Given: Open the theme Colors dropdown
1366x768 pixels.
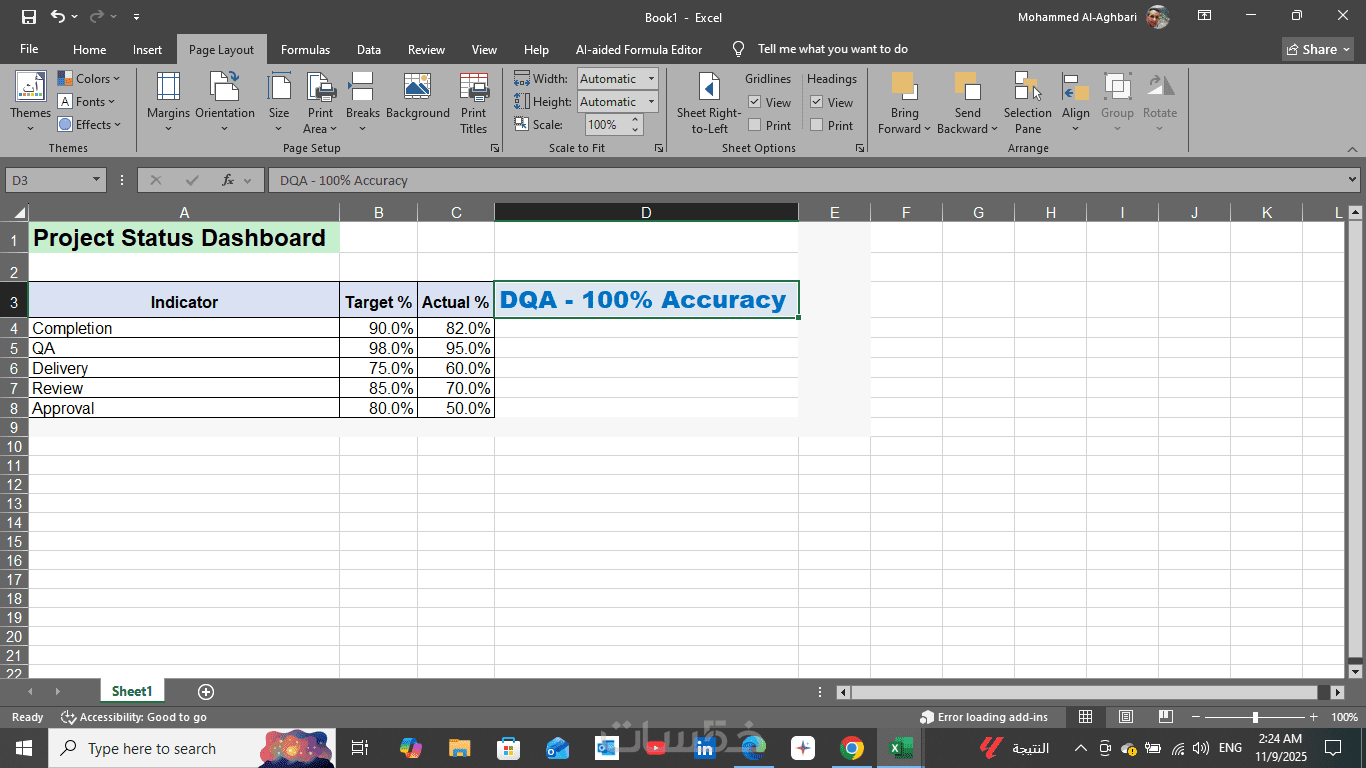Looking at the screenshot, I should pos(89,78).
